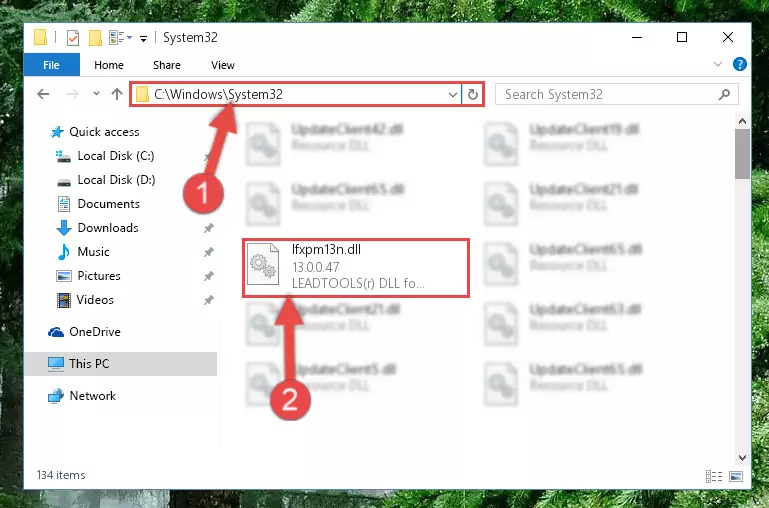The image size is (769, 508).
Task: Click the search magnifier icon
Action: 724,94
